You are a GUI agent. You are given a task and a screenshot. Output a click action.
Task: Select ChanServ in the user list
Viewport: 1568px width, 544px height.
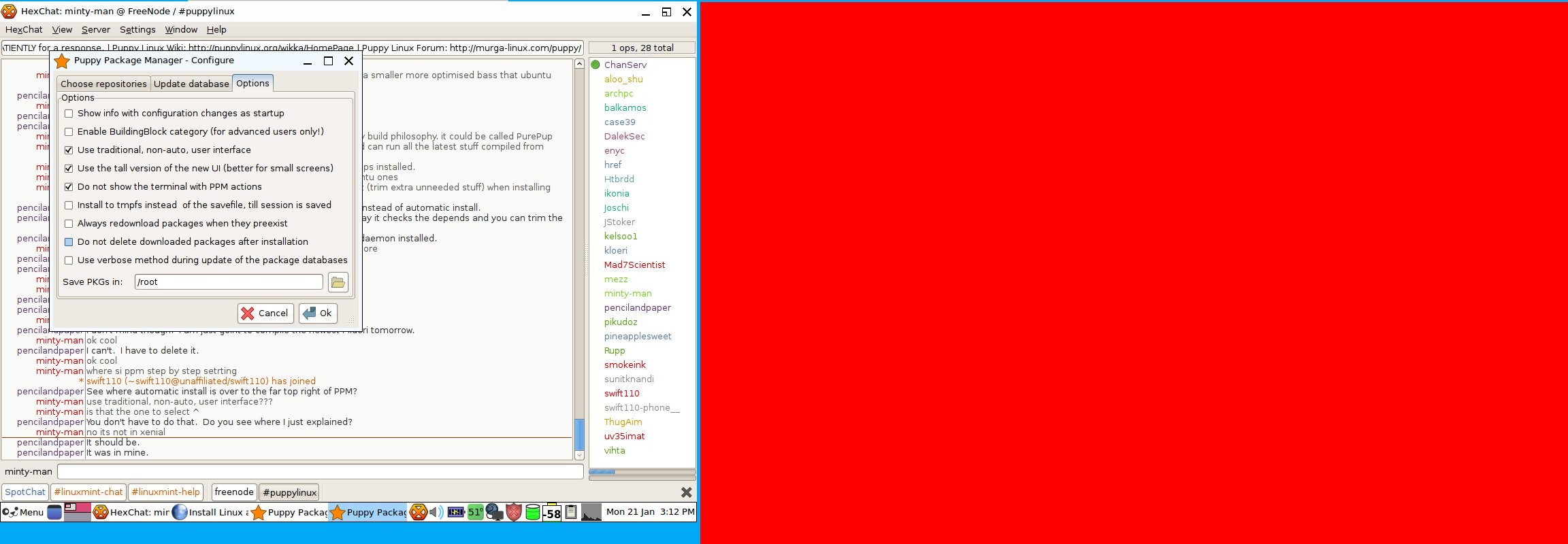point(625,65)
